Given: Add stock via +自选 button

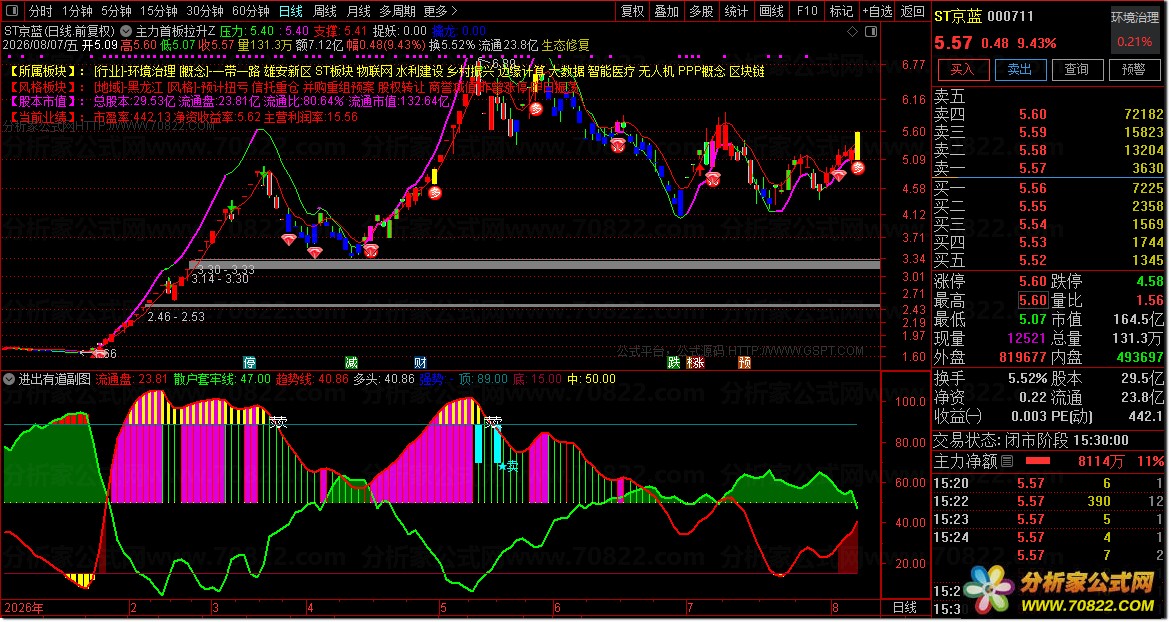Looking at the screenshot, I should (877, 11).
